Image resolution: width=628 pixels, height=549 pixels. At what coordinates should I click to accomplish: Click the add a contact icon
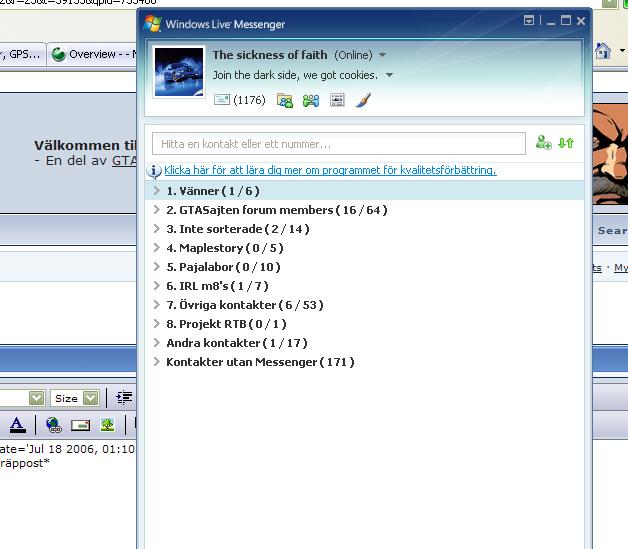[543, 143]
